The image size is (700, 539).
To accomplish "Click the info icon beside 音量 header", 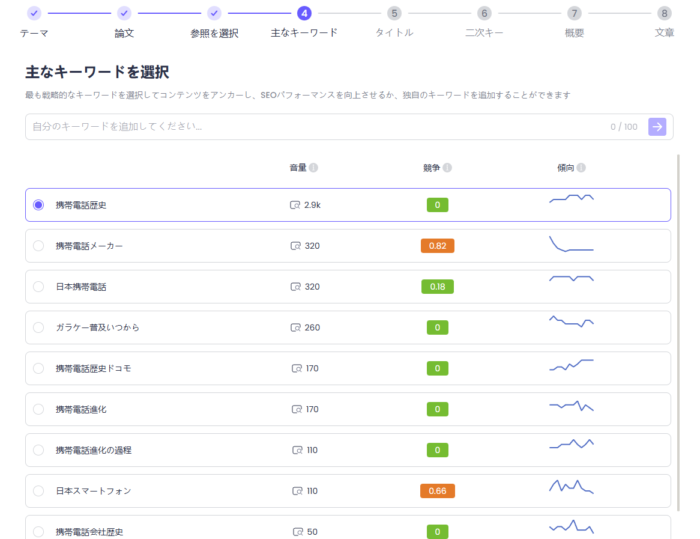I will pos(313,167).
